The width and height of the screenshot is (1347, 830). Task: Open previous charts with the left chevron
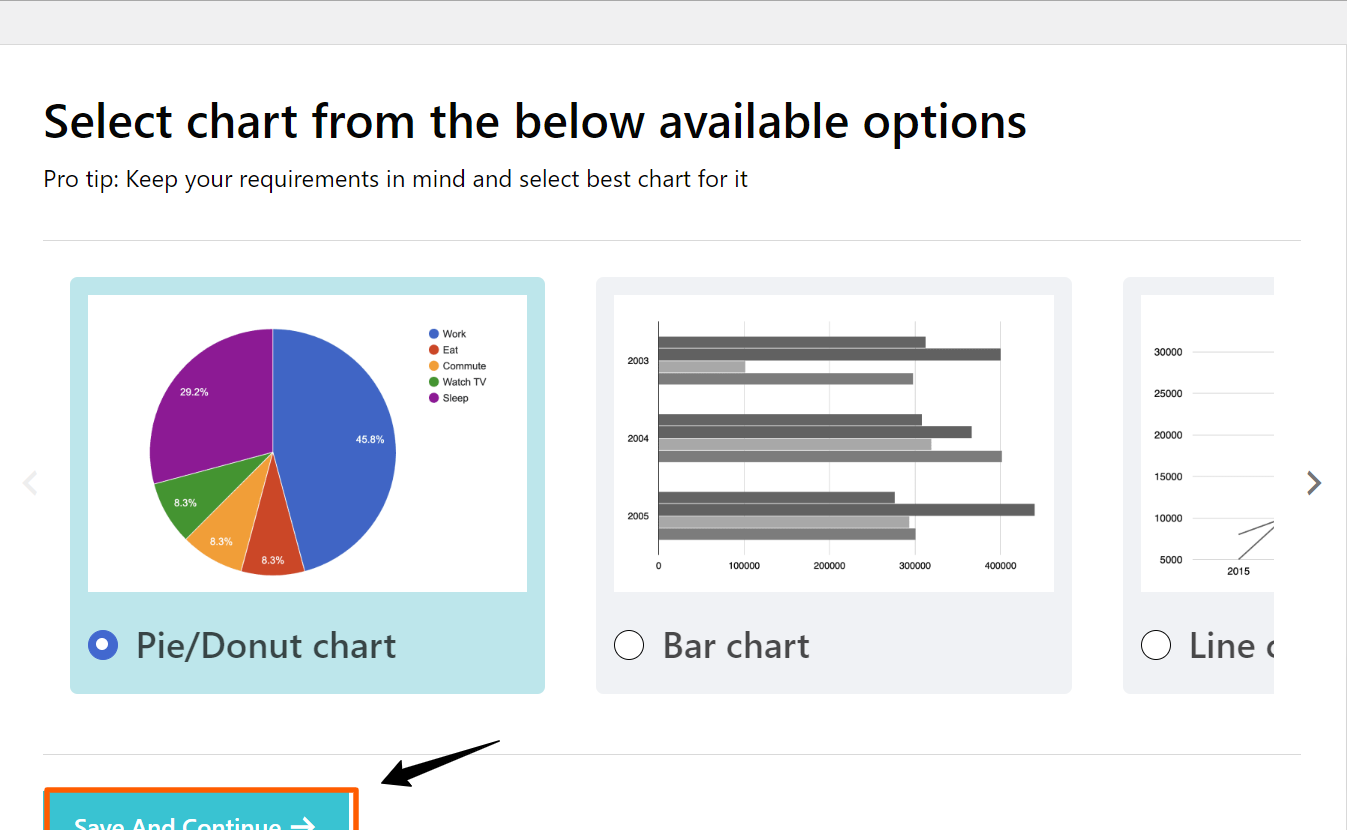30,482
